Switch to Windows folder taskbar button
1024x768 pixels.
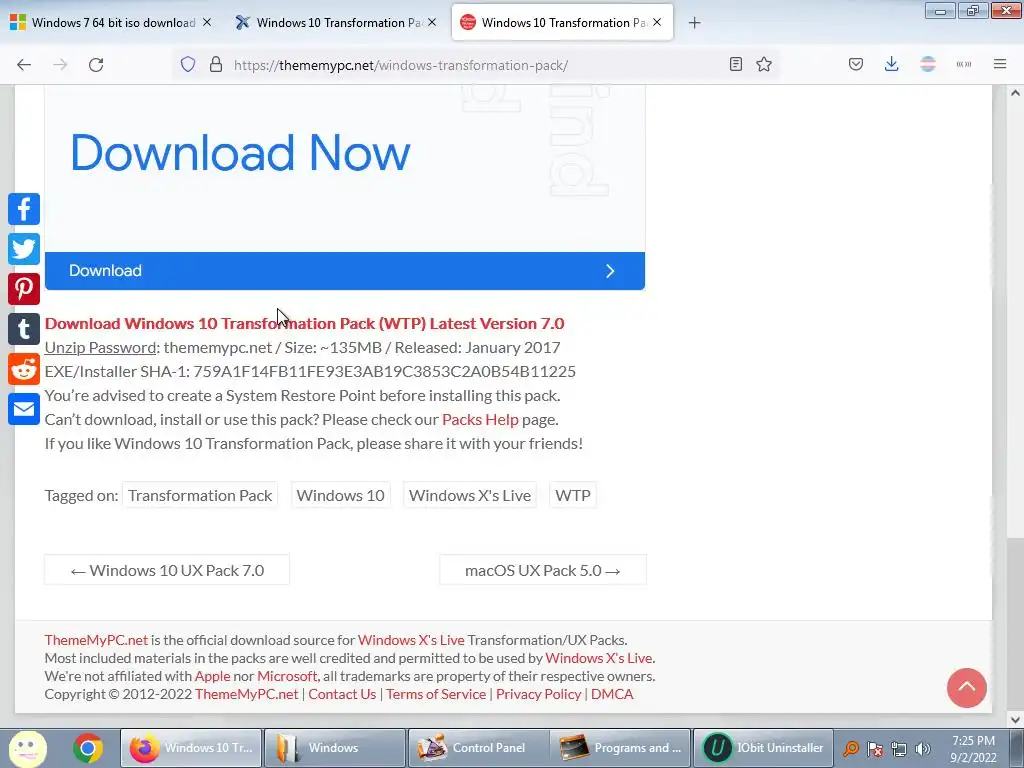point(334,748)
